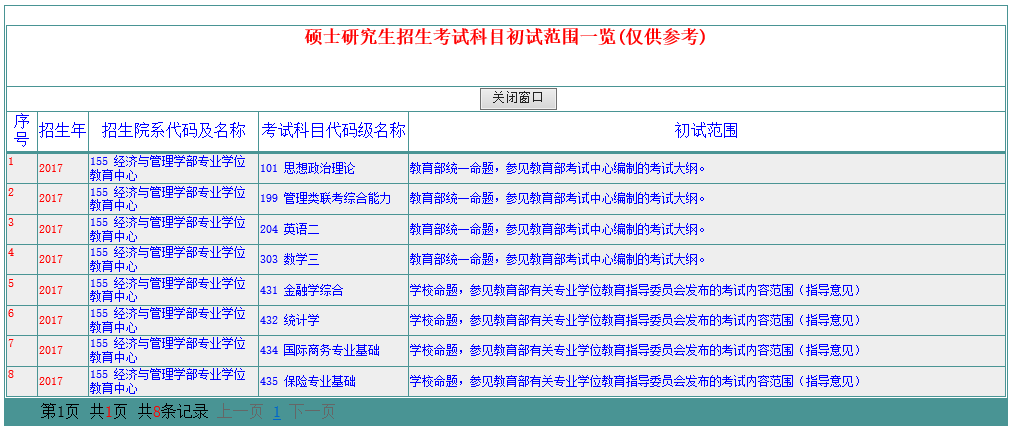This screenshot has width=1011, height=430.
Task: Select the 序号 column header
Action: tap(21, 130)
